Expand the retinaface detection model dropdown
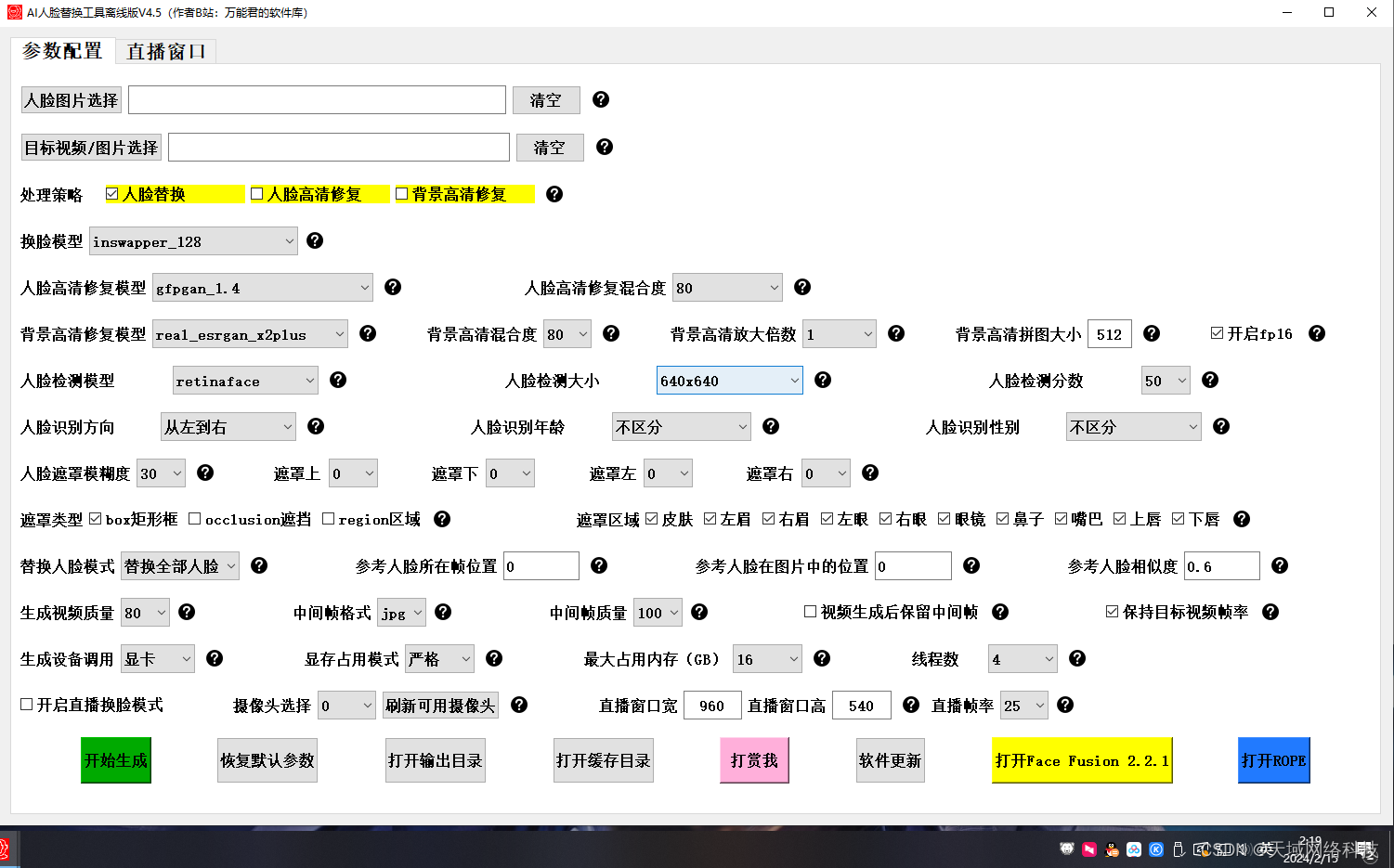Viewport: 1394px width, 868px height. click(245, 381)
